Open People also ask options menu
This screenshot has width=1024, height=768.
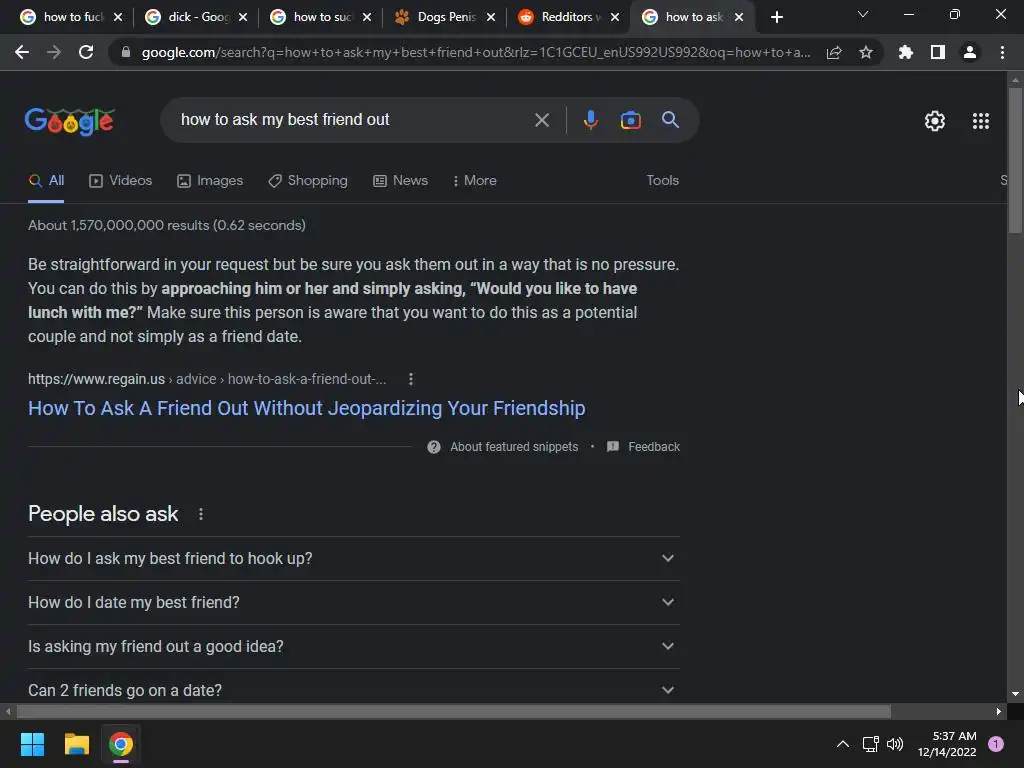(200, 514)
